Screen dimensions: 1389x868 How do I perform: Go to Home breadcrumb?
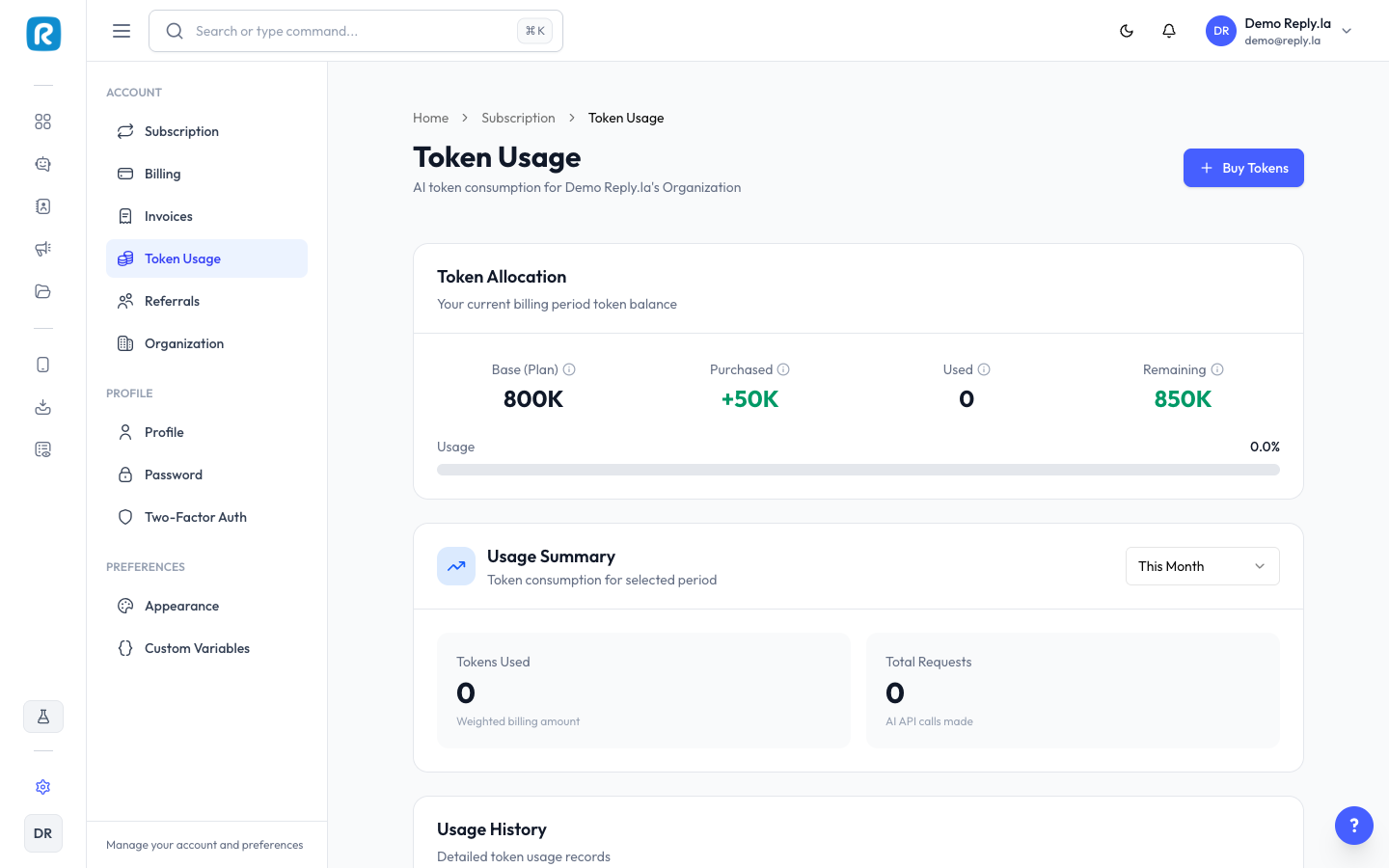pos(430,118)
